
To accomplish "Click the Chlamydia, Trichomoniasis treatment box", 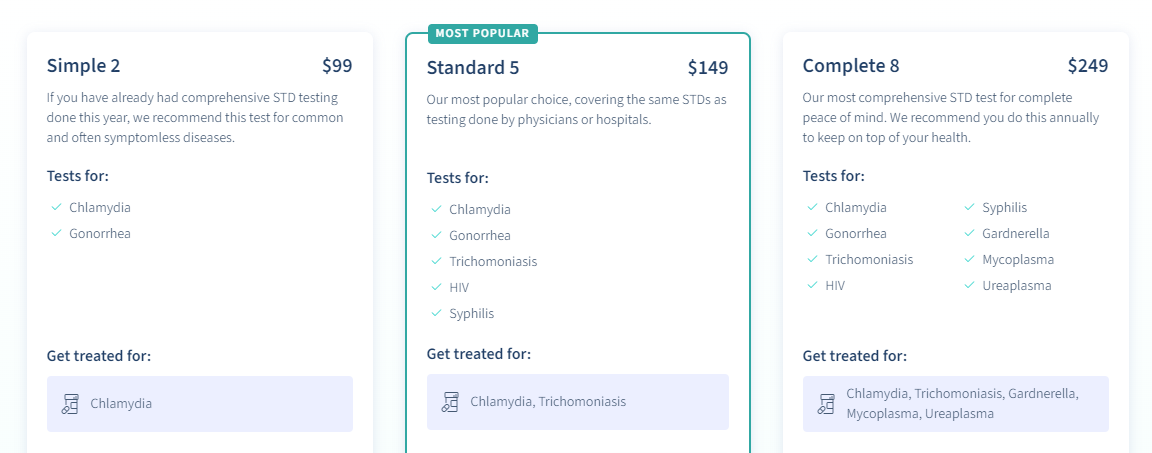I will (578, 402).
